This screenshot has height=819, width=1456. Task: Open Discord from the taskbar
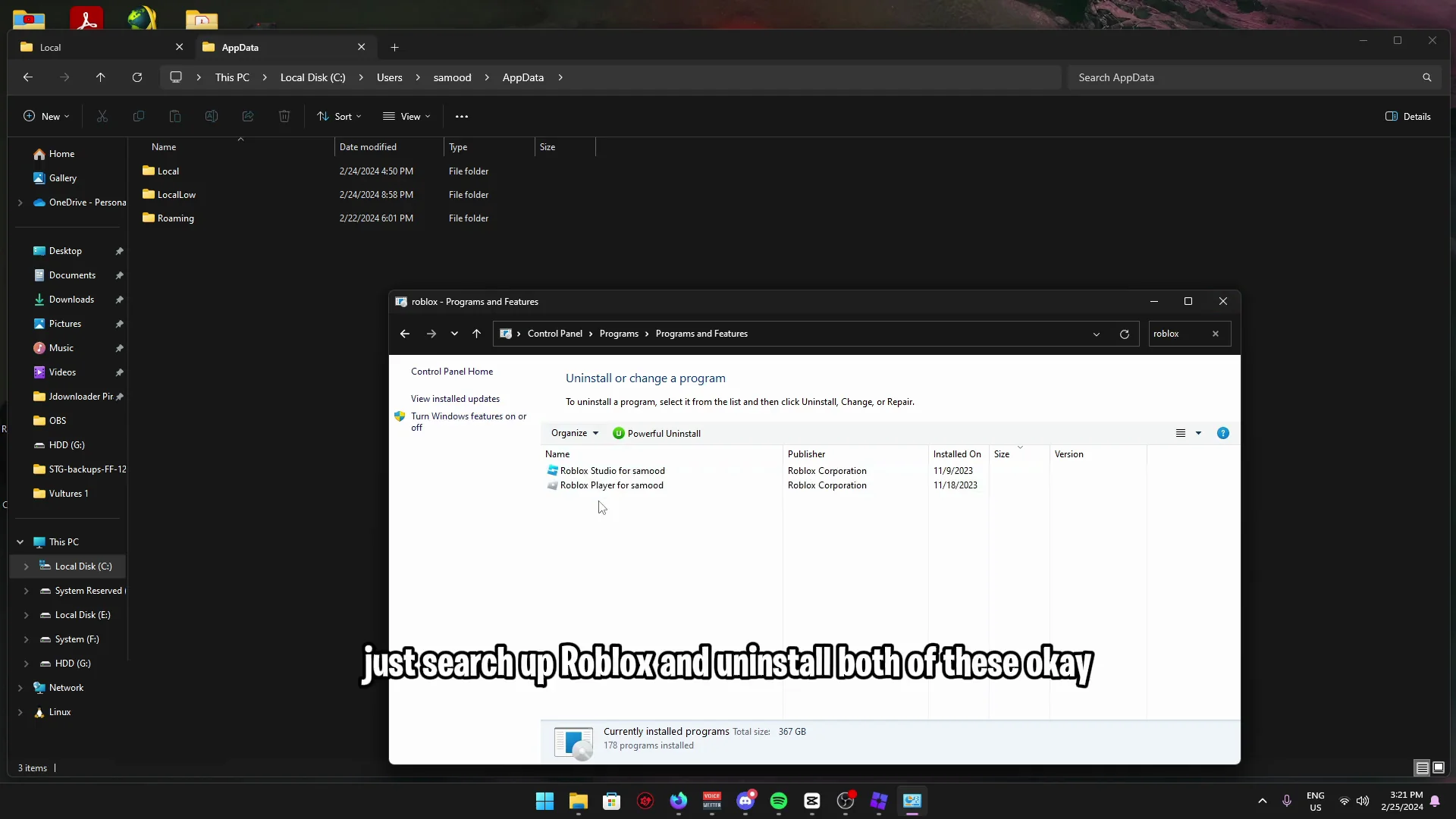coord(746,802)
